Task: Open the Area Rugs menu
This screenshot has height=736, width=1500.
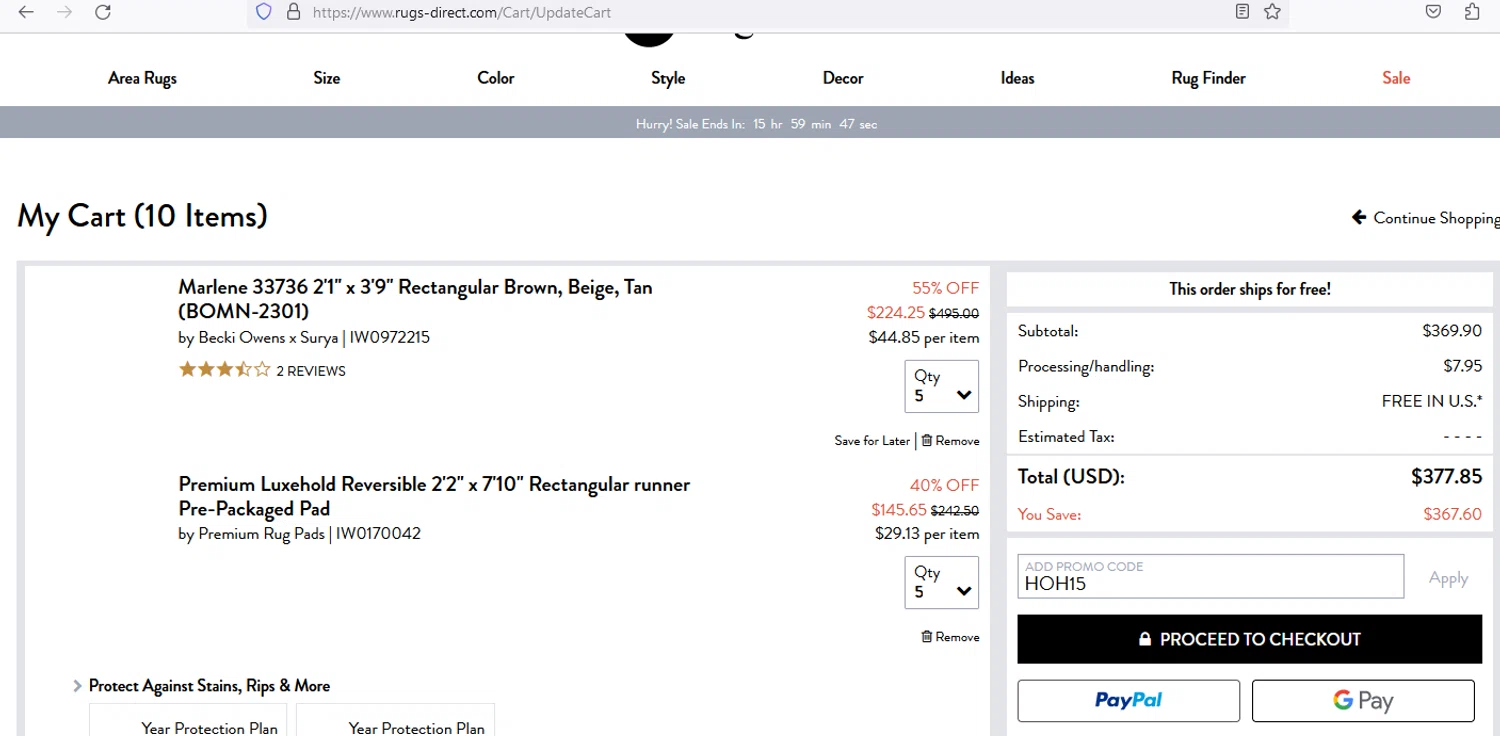Action: tap(142, 78)
